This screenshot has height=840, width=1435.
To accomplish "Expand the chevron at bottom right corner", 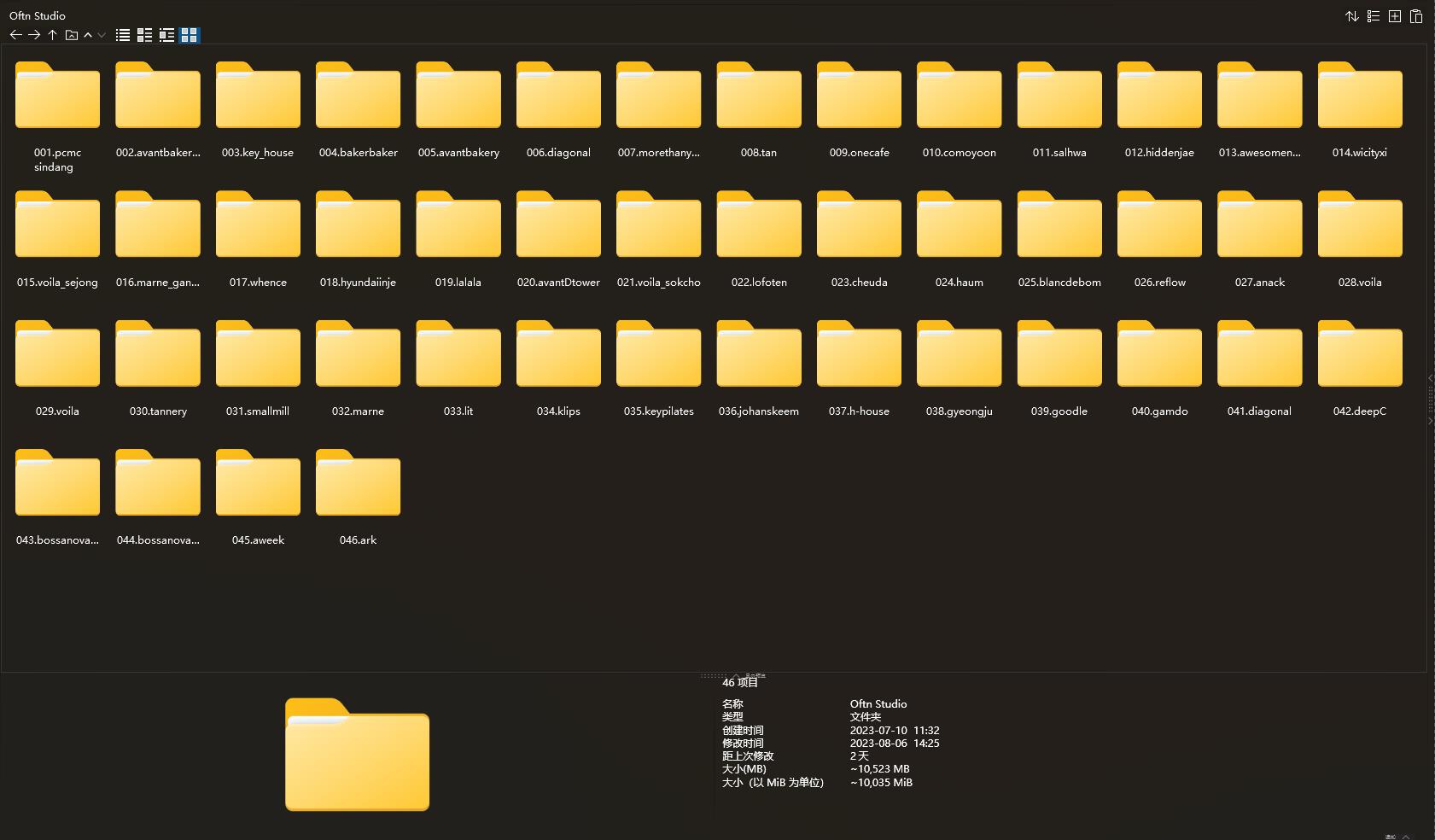I will (x=1406, y=836).
